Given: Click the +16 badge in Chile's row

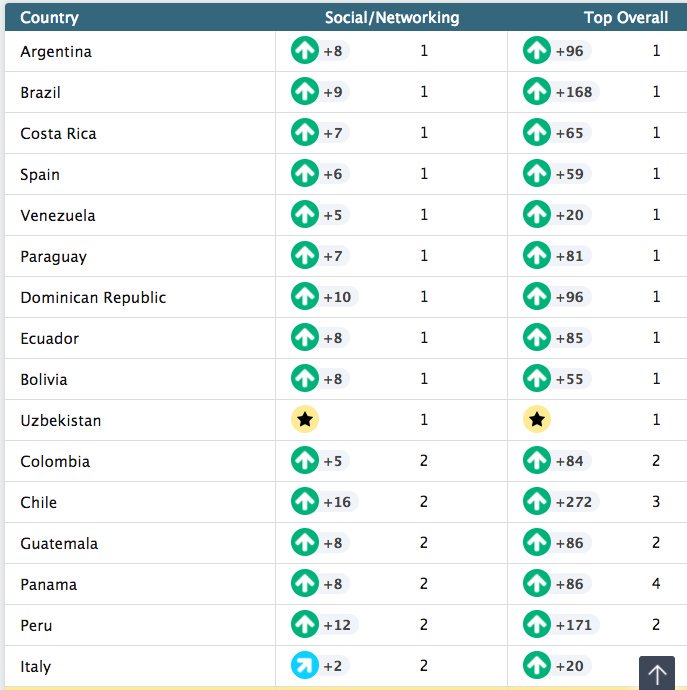Looking at the screenshot, I should 337,502.
